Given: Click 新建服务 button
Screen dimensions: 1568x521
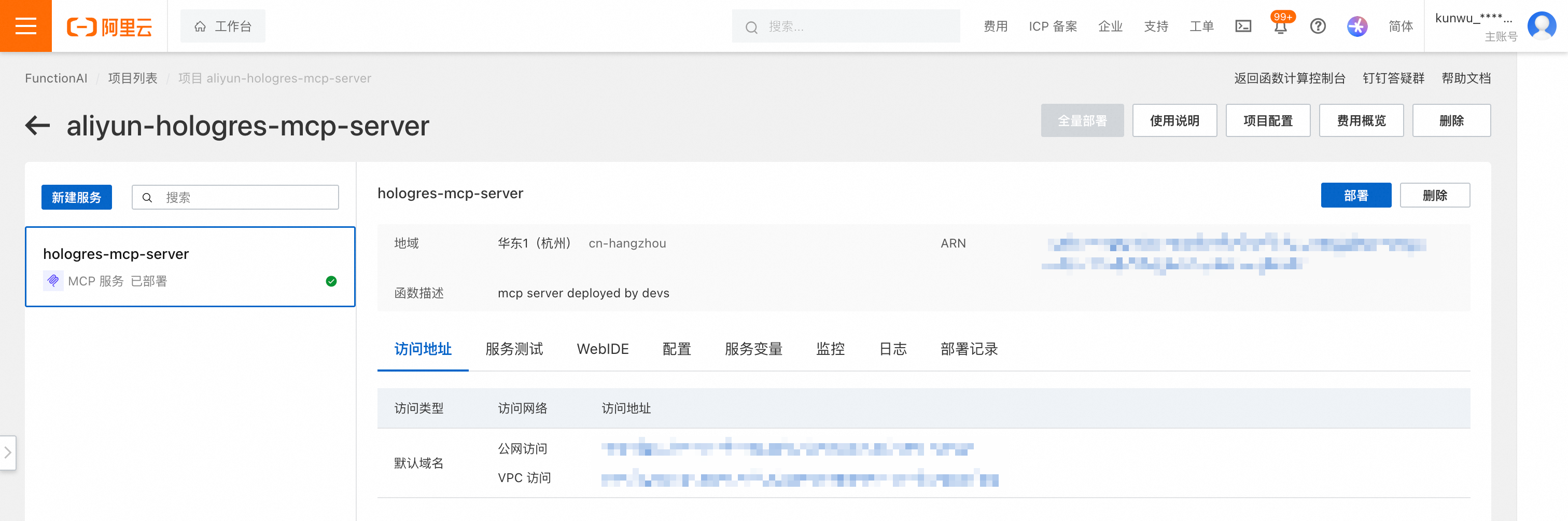Looking at the screenshot, I should pyautogui.click(x=77, y=197).
